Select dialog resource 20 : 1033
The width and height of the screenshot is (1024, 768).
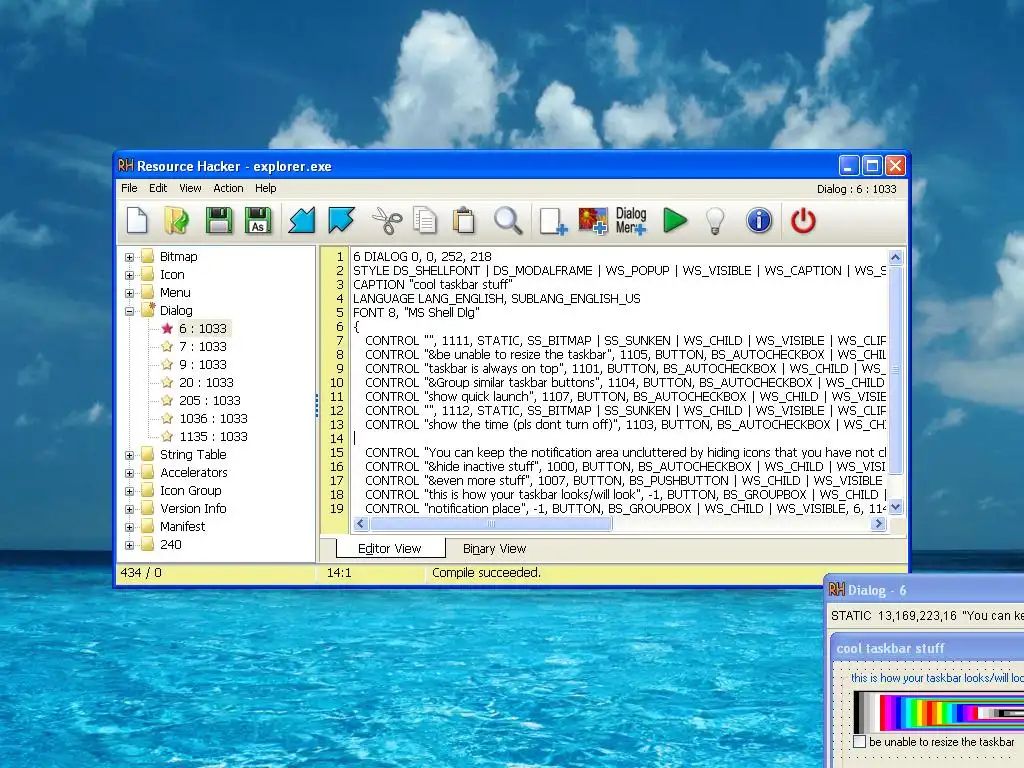click(206, 382)
